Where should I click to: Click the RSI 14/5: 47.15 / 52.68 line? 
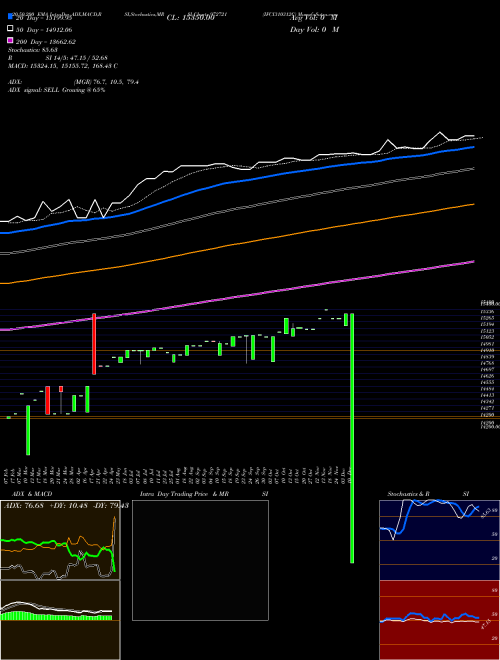[x=58, y=58]
